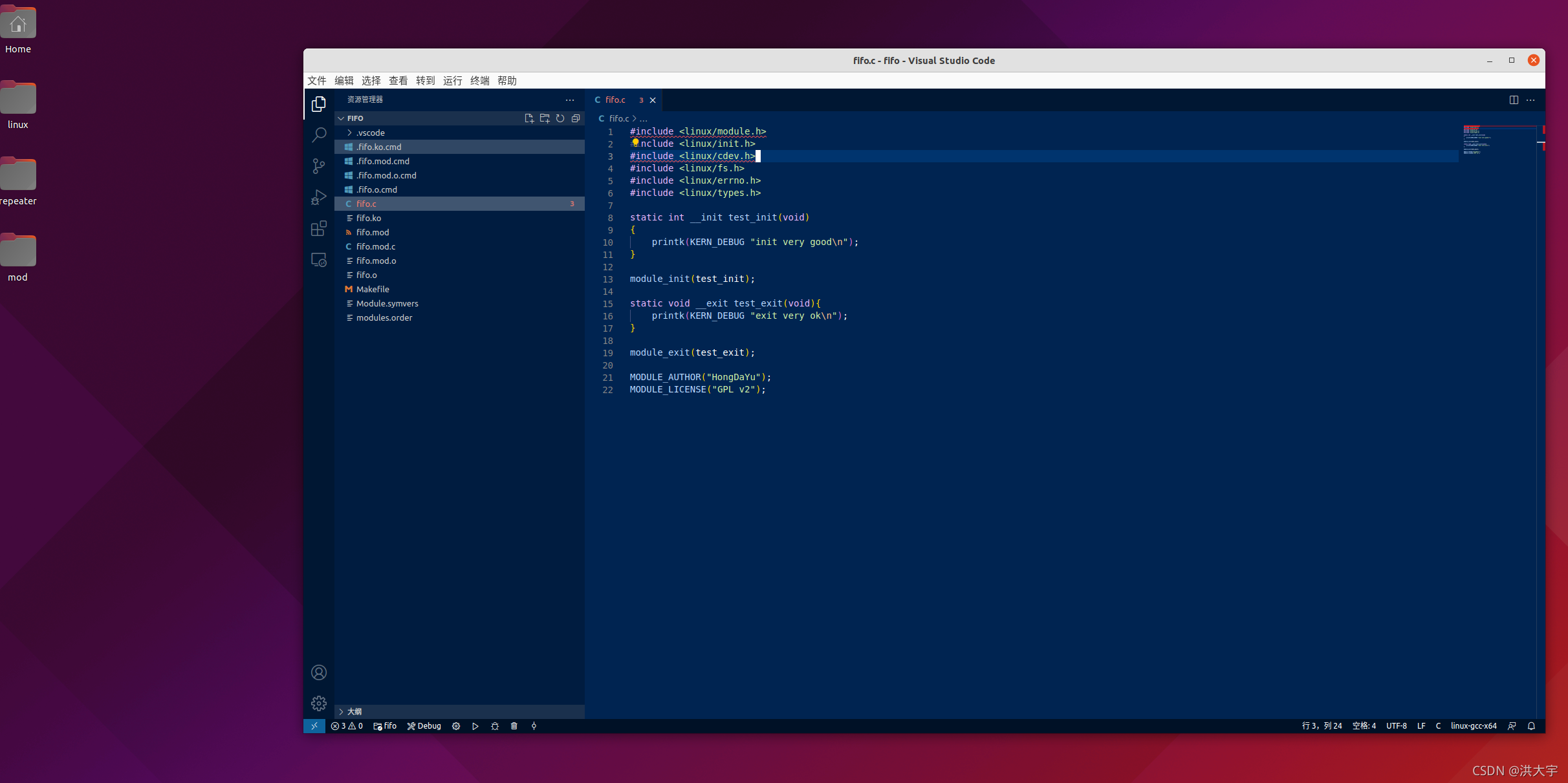Open the Source Control view
The width and height of the screenshot is (1568, 783).
(319, 166)
